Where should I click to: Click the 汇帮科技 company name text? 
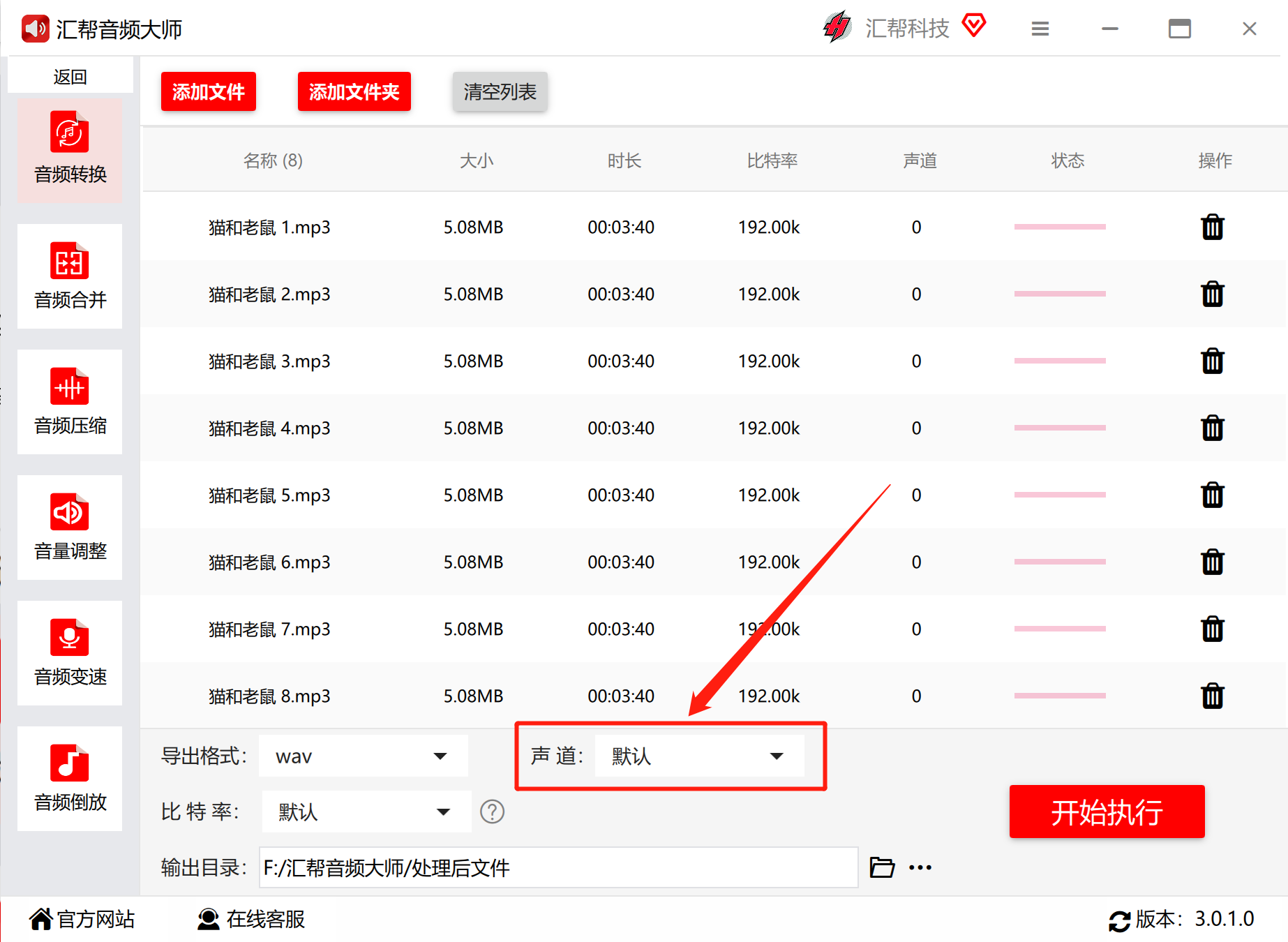[x=907, y=29]
